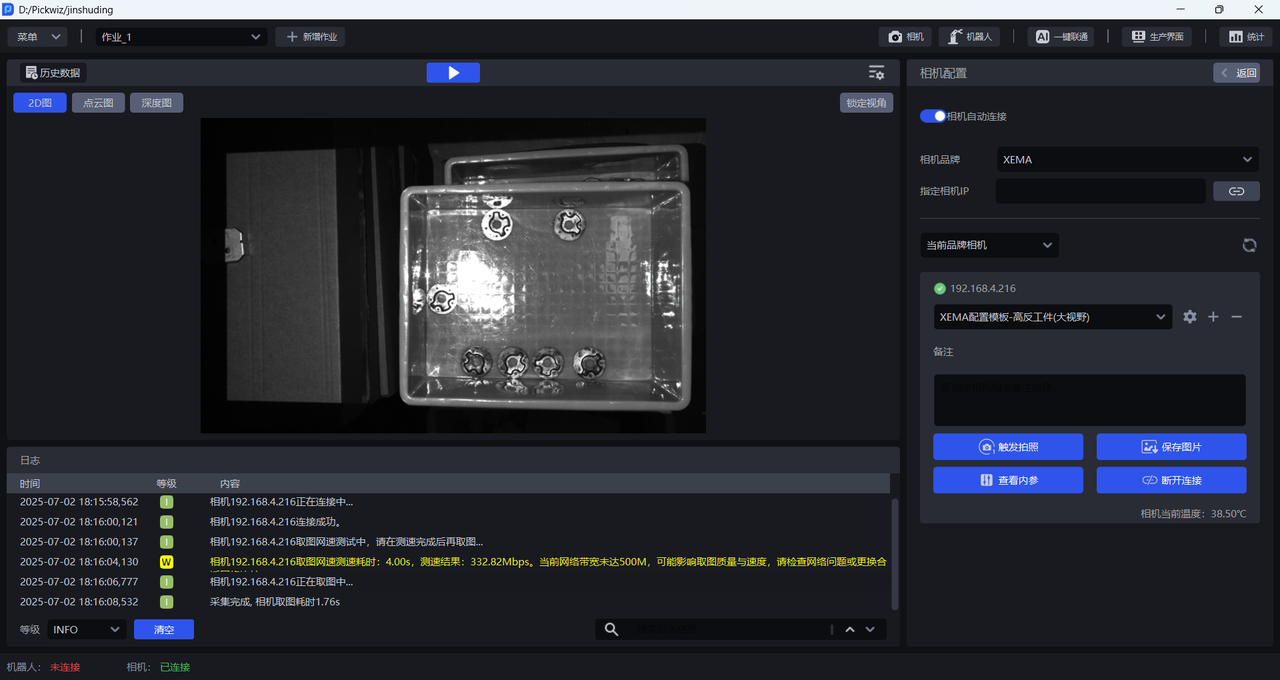1280x680 pixels.
Task: Toggle 相机自动连接 auto-connect switch
Action: click(933, 116)
